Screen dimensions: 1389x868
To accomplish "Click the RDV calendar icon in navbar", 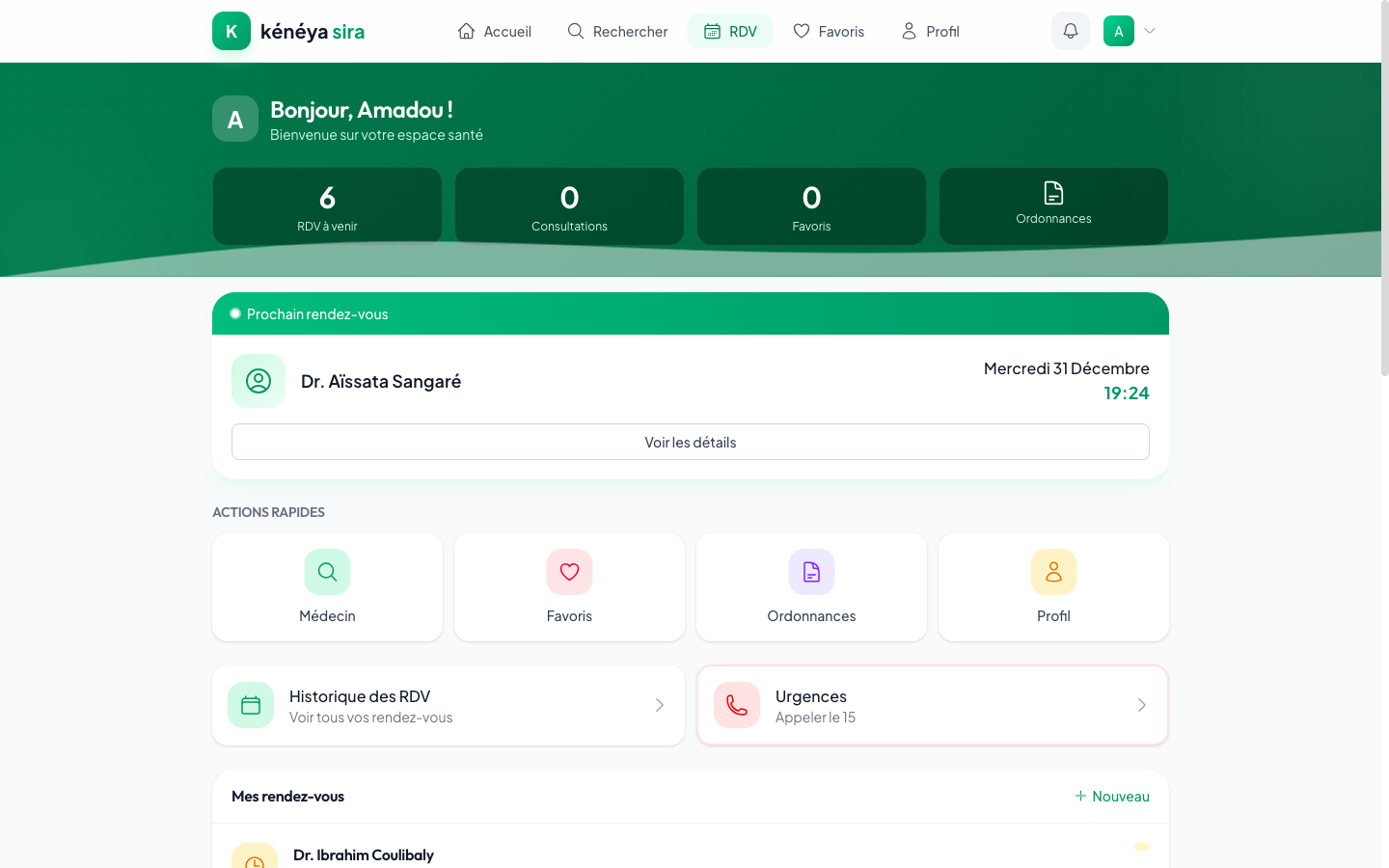I will pyautogui.click(x=712, y=31).
